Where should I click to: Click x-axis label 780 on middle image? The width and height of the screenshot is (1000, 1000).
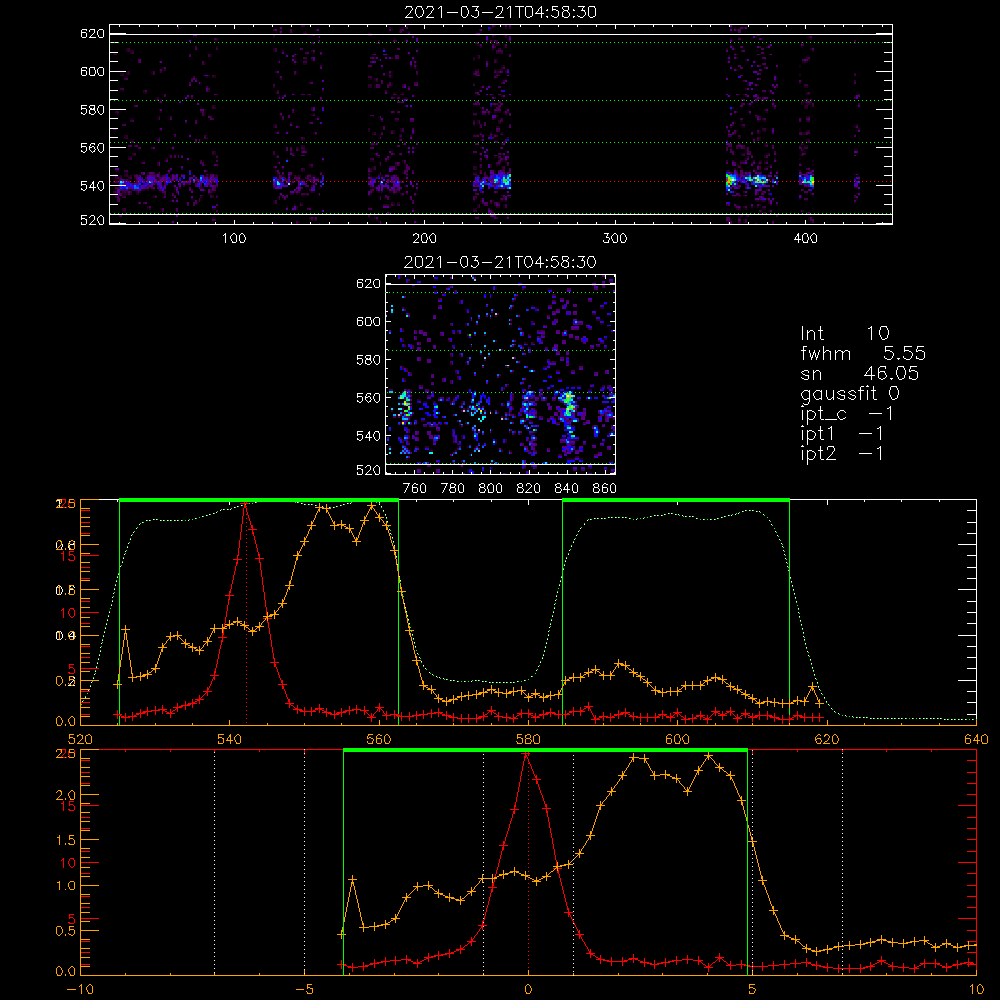453,489
